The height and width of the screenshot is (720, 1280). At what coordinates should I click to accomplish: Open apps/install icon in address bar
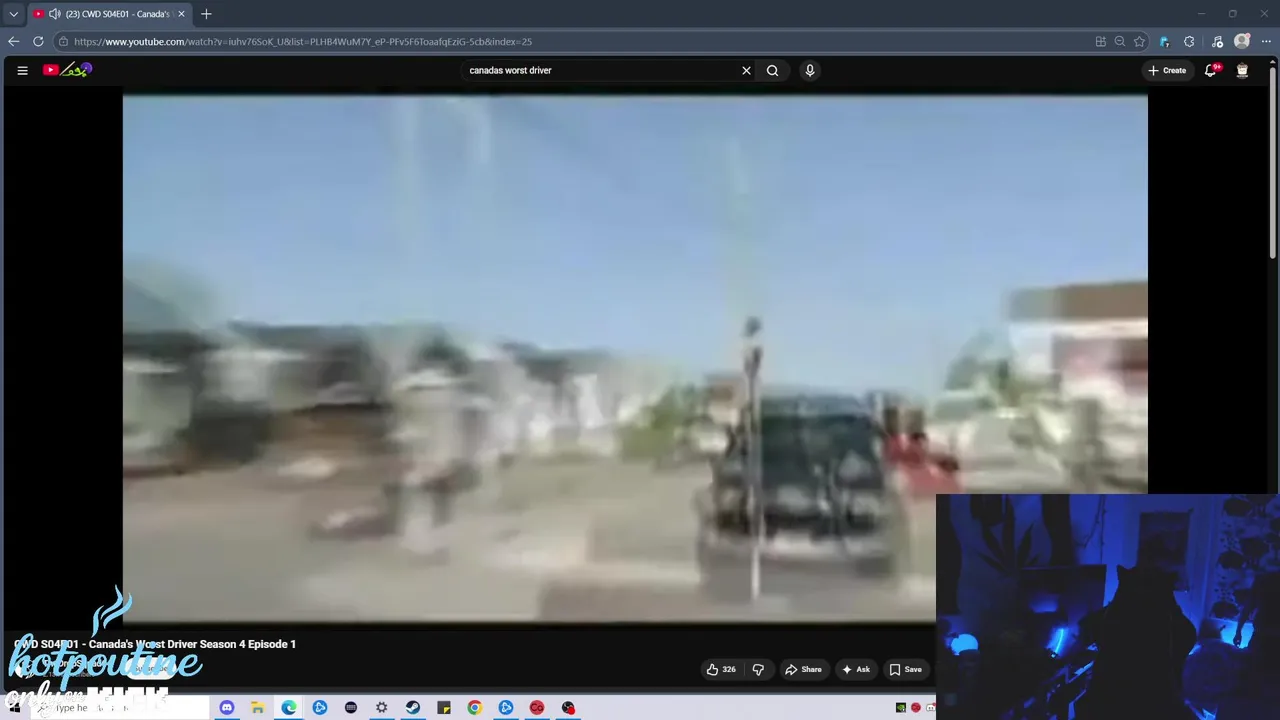point(1101,41)
